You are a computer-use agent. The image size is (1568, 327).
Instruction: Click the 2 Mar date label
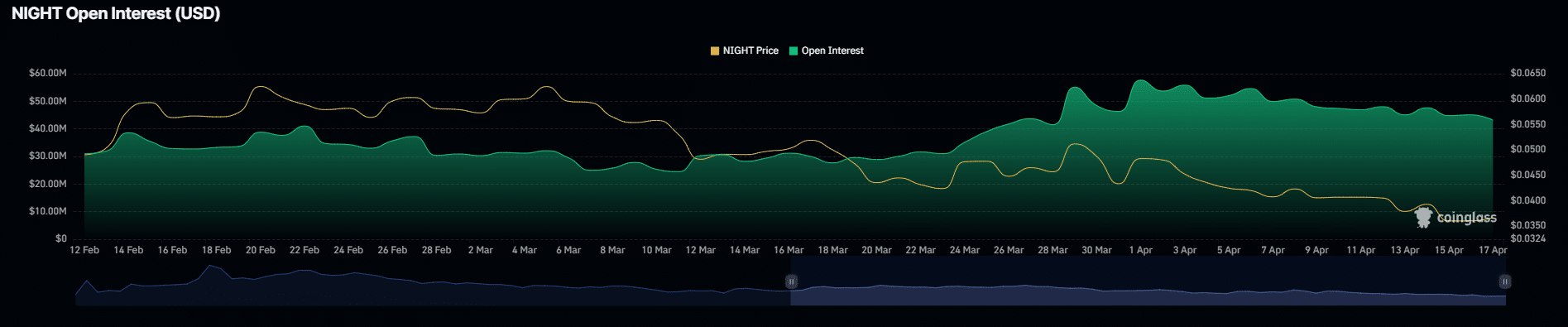click(481, 250)
